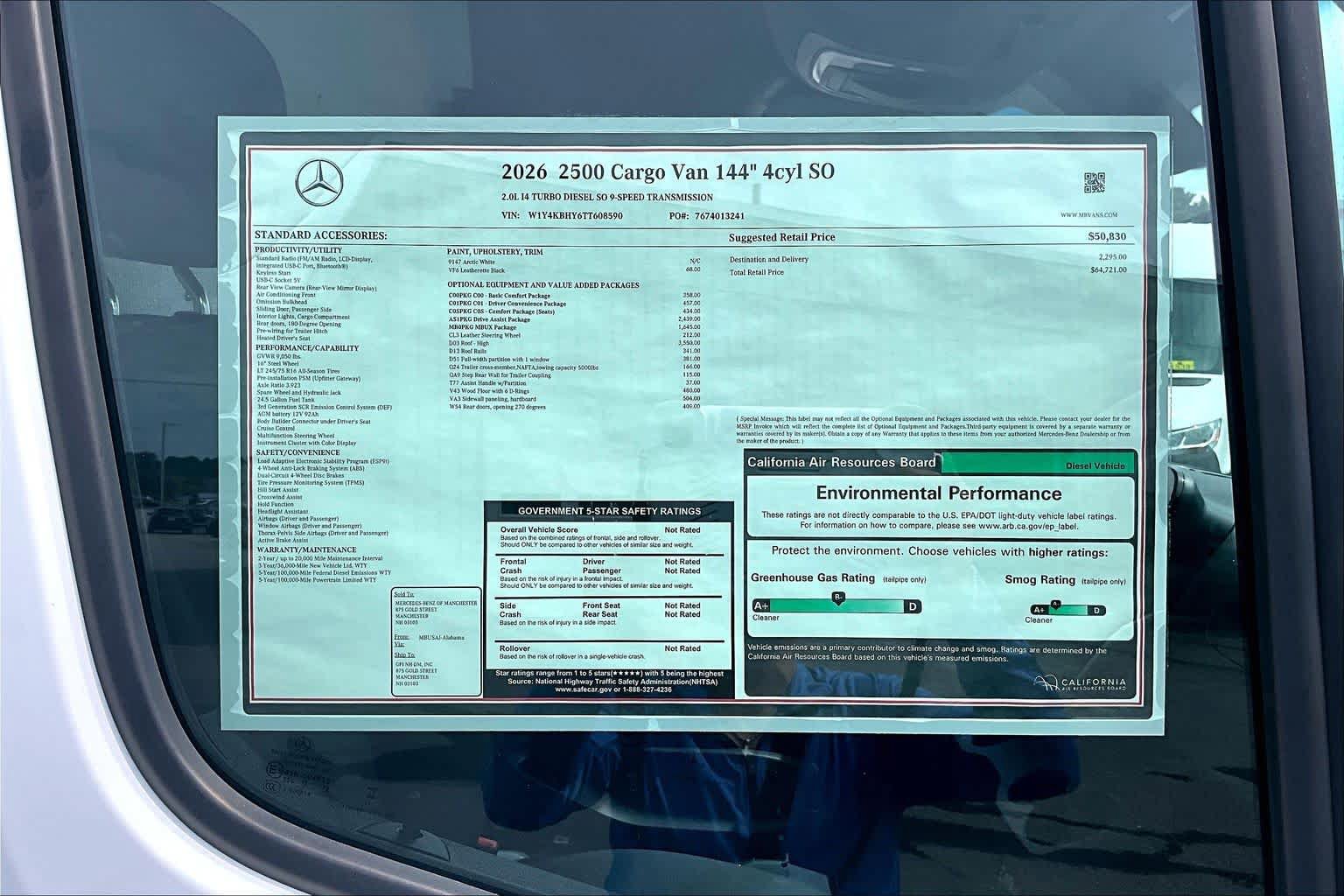Click the 'Active Brake Assist' line
The width and height of the screenshot is (1344, 896).
(x=283, y=541)
